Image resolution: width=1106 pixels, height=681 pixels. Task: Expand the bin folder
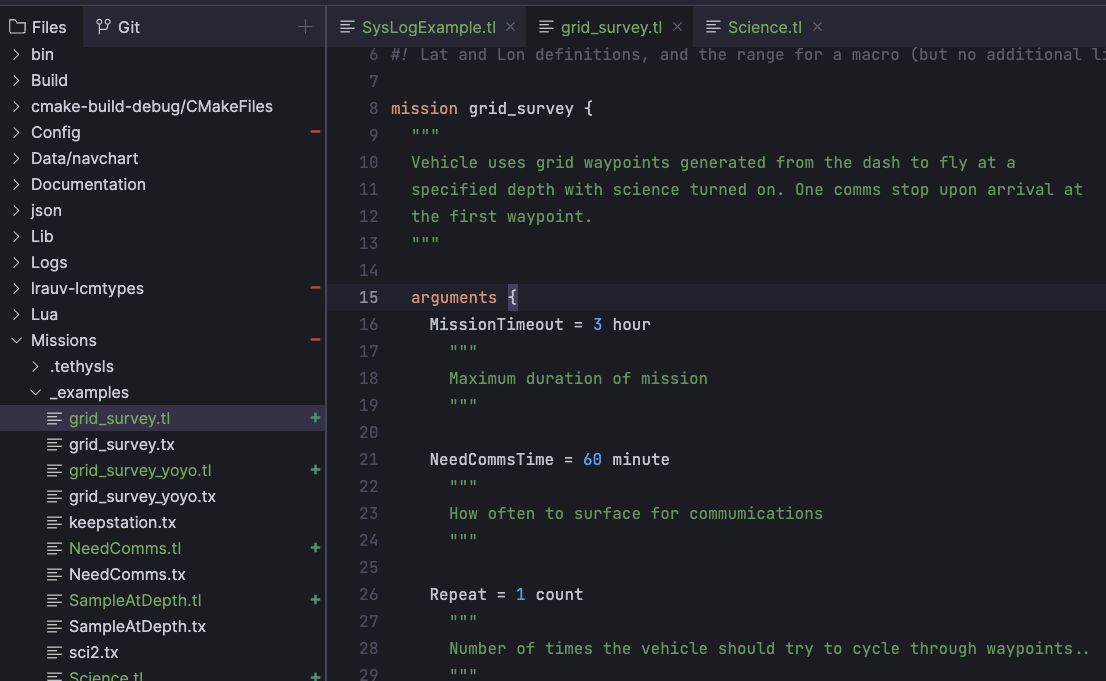16,54
